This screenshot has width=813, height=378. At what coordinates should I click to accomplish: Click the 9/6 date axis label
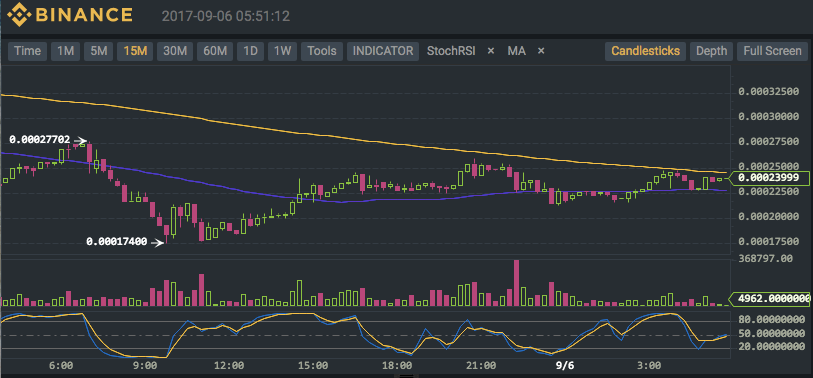[x=565, y=366]
